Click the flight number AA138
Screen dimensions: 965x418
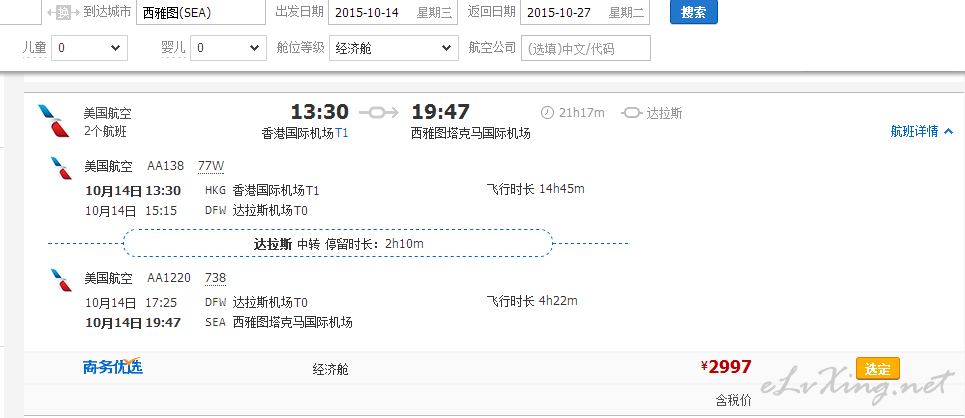(166, 166)
